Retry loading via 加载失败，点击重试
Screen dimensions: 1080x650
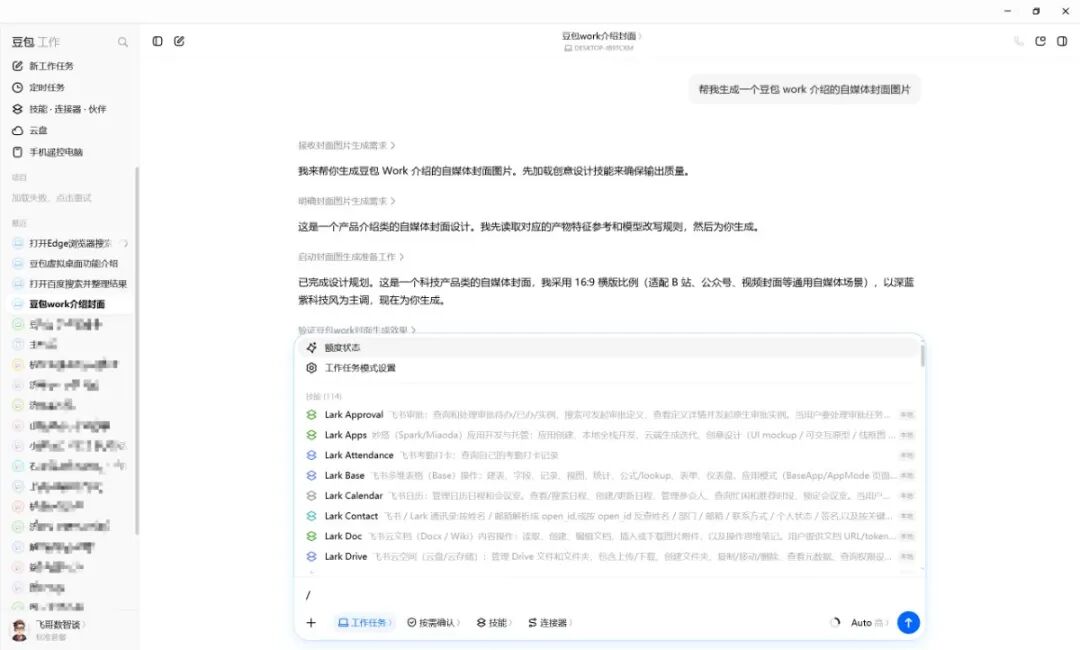point(52,198)
